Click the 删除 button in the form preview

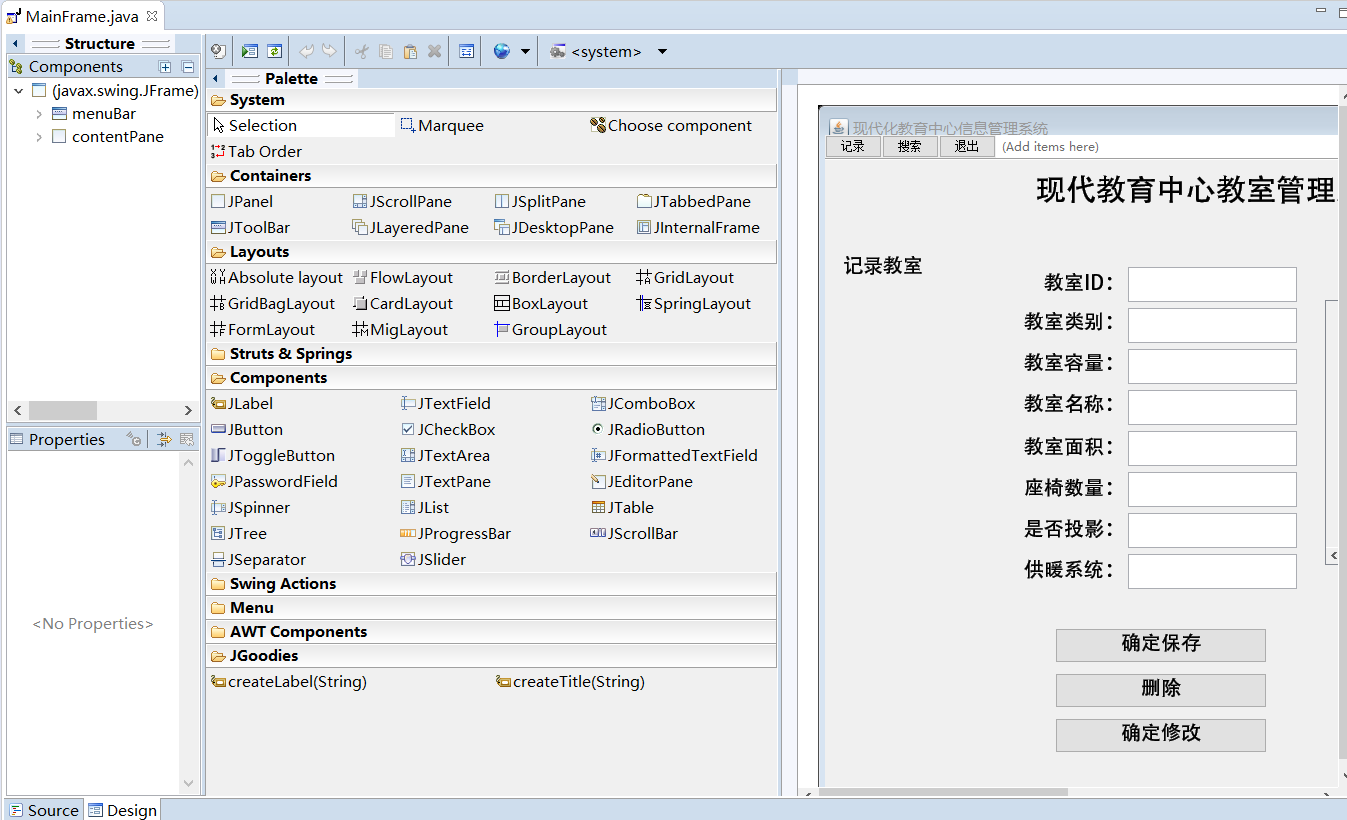click(x=1160, y=690)
